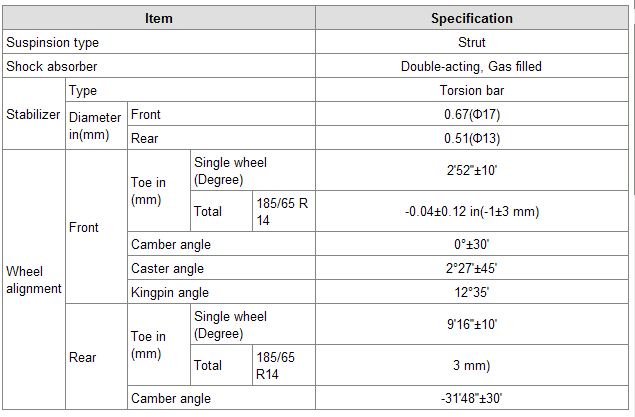Click the rear camber value -31'48"±30'

coord(471,398)
